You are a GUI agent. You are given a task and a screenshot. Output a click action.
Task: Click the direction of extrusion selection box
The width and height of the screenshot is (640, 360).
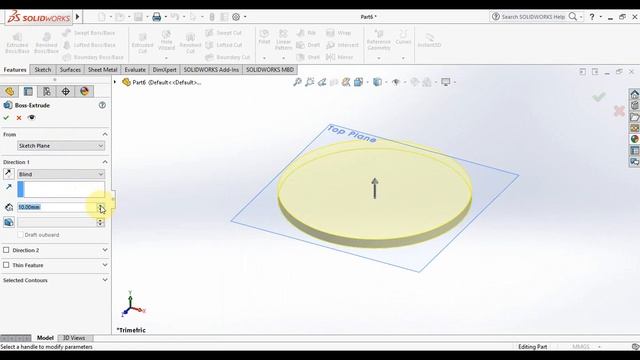pos(61,189)
